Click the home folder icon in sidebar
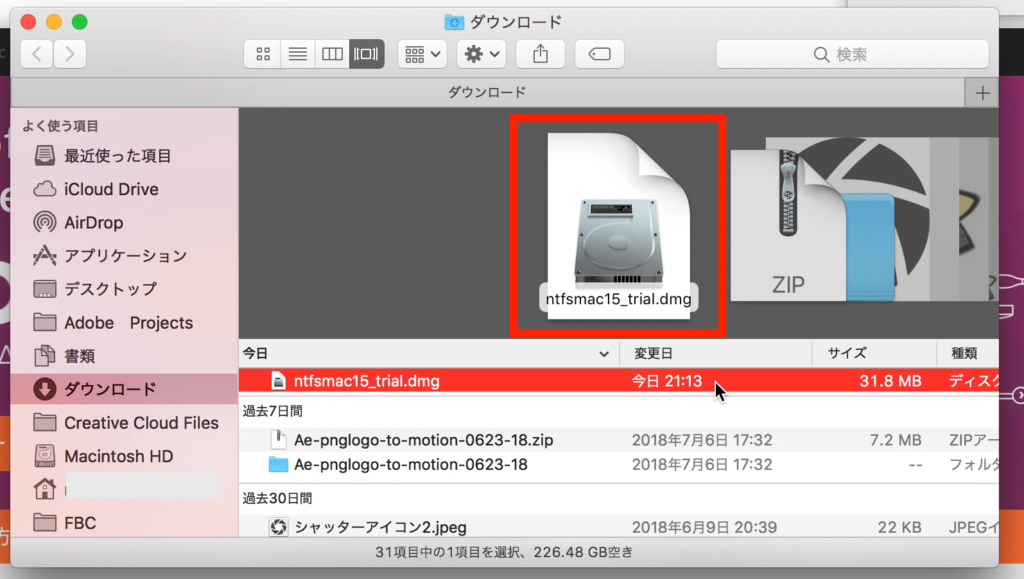This screenshot has width=1024, height=579. click(44, 489)
